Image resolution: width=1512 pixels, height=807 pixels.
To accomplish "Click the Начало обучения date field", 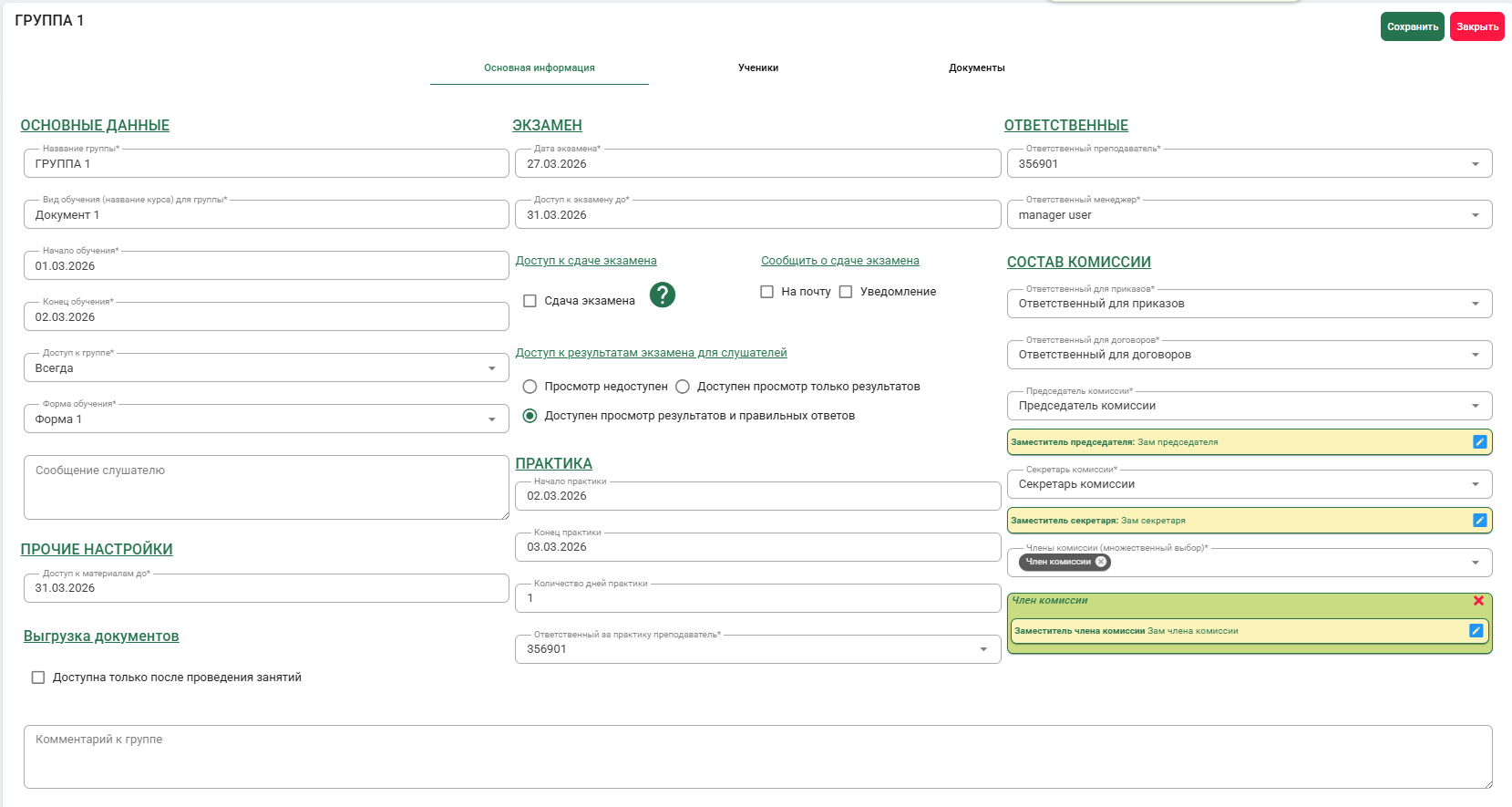I will pos(266,265).
